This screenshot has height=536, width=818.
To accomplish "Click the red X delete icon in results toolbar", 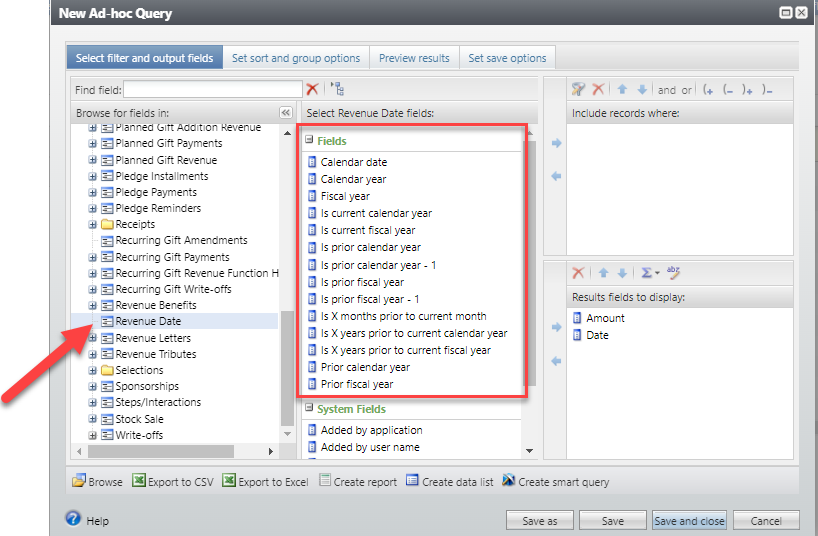I will [578, 272].
